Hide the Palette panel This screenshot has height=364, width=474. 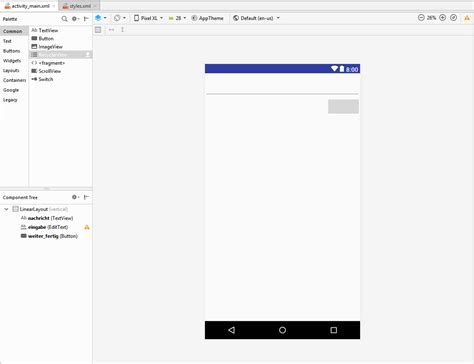(x=86, y=19)
